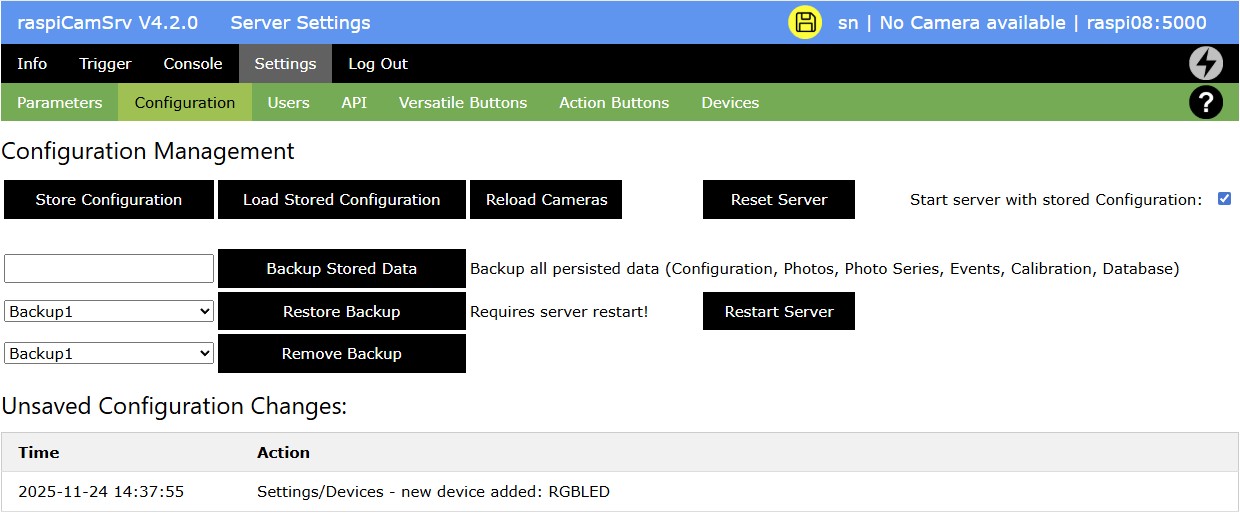This screenshot has height=523, width=1240.
Task: Switch to the Devices tab
Action: tap(730, 102)
